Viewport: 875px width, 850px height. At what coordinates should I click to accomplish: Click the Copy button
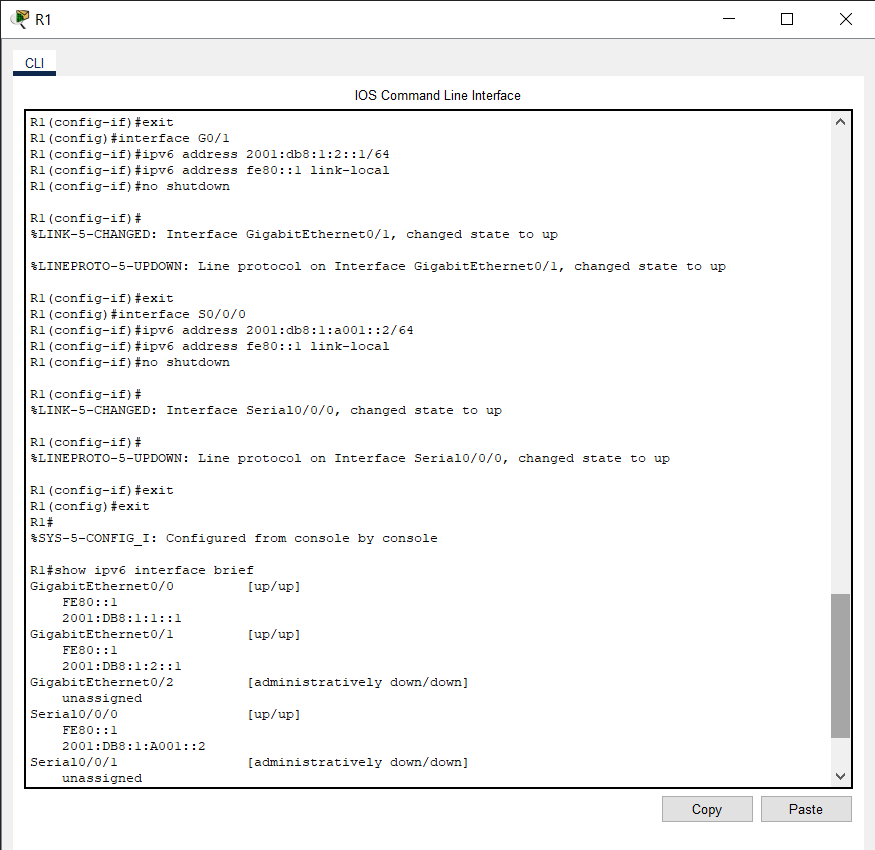(706, 808)
